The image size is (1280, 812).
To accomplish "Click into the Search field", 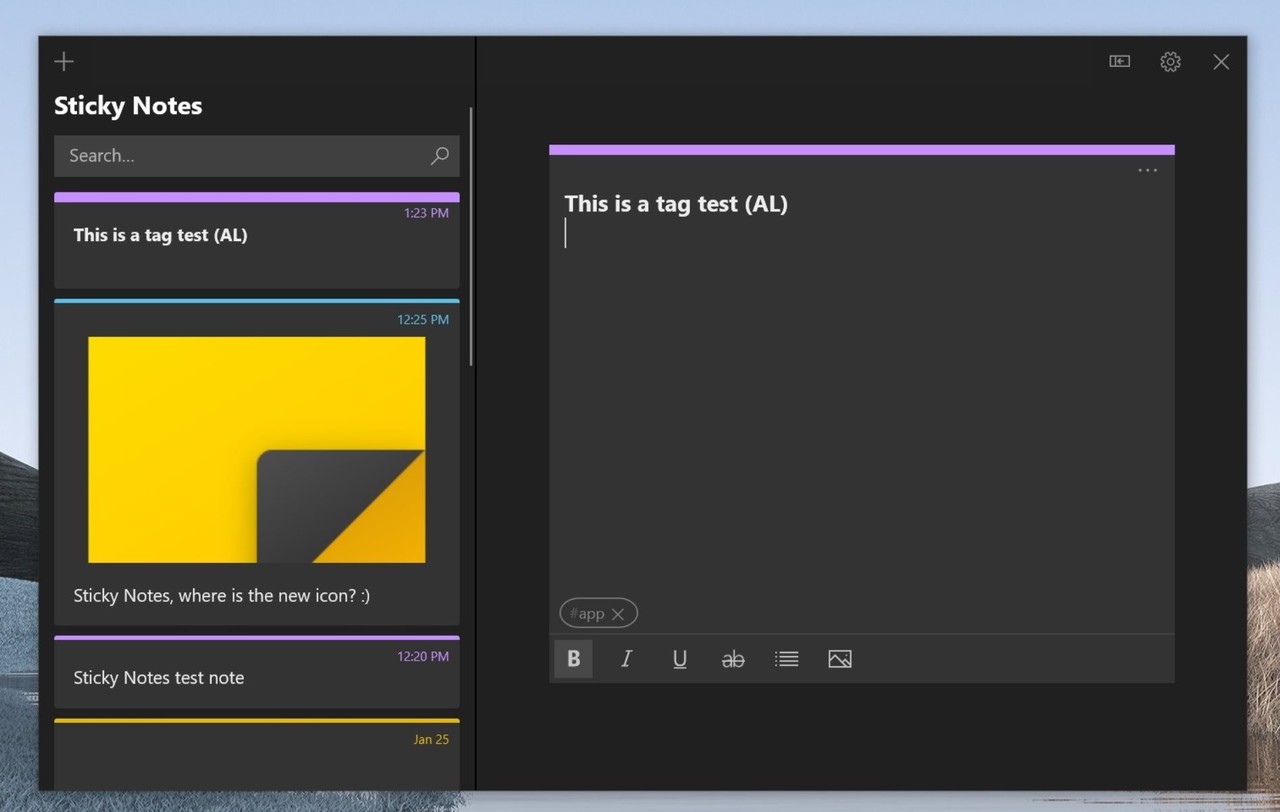I will (x=240, y=156).
